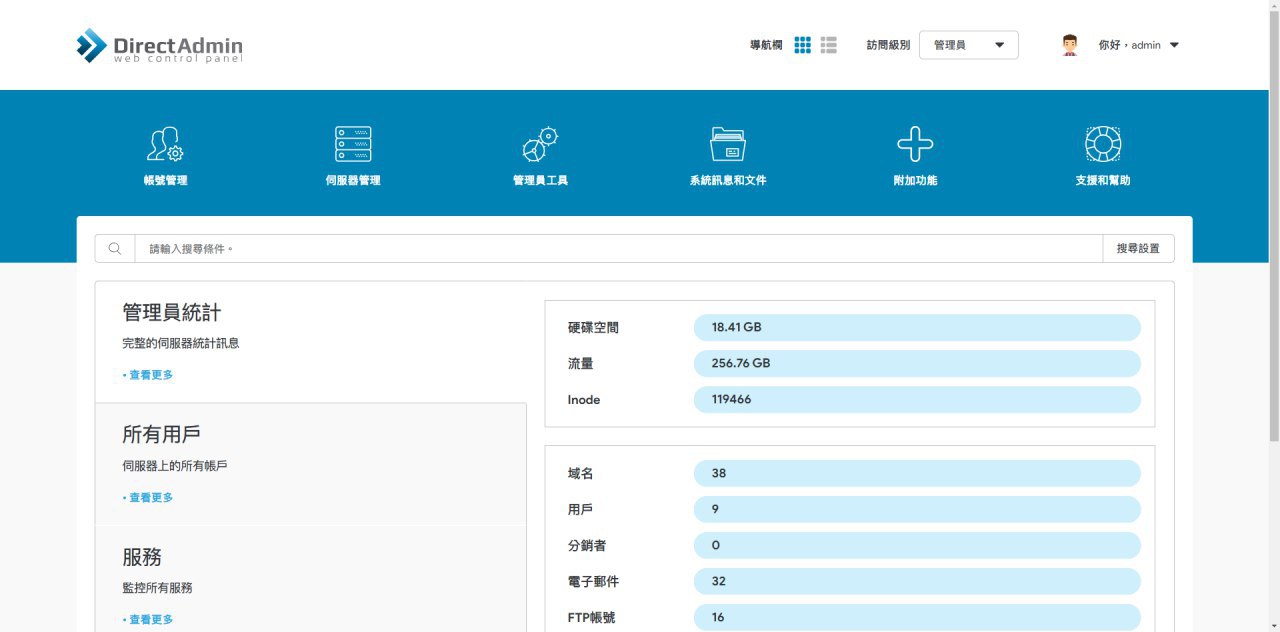Focus the 請輸入搜尋條件 search field
The height and width of the screenshot is (632, 1280).
[618, 249]
